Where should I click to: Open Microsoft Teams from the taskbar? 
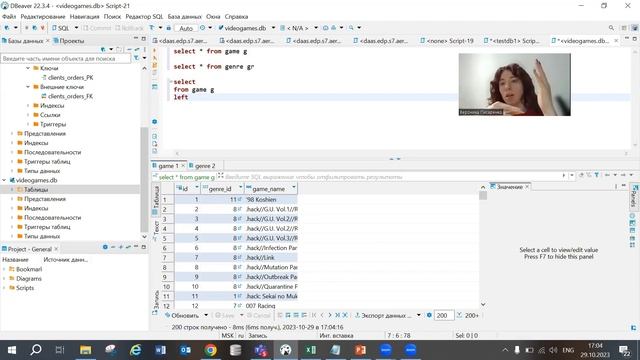[x=260, y=350]
